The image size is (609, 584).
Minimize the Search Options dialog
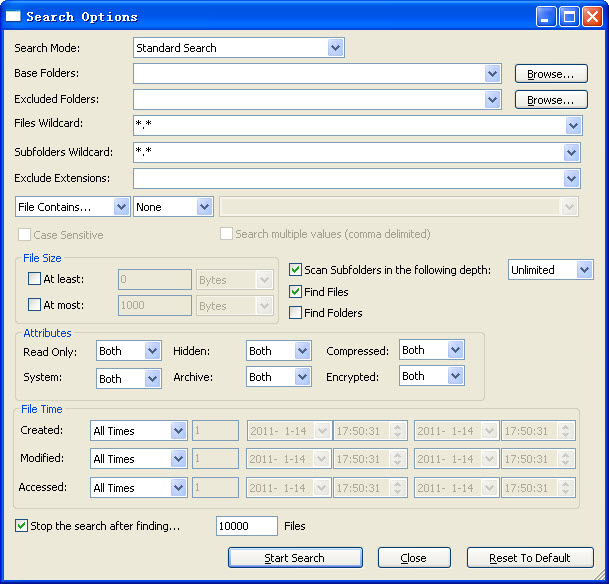(547, 16)
